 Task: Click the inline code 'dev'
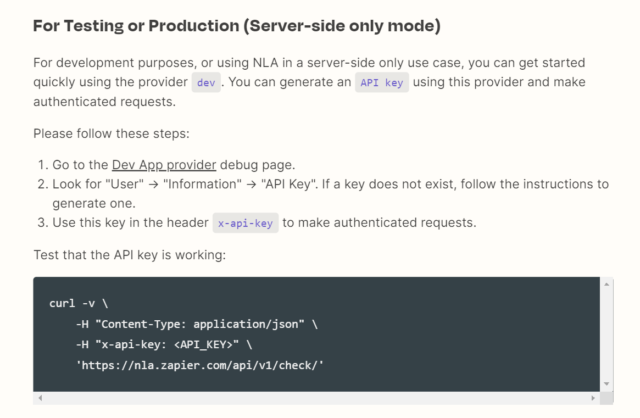point(206,82)
